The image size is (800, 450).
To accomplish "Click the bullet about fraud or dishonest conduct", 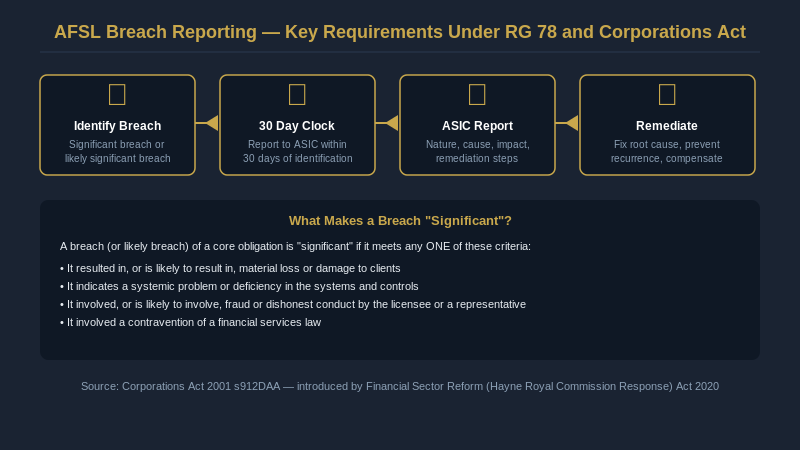I will tap(293, 304).
